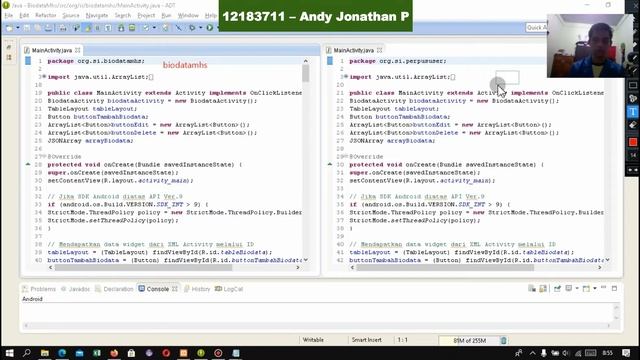Click left editor vertical scrollbar thumb
The height and width of the screenshot is (360, 640).
click(x=306, y=73)
